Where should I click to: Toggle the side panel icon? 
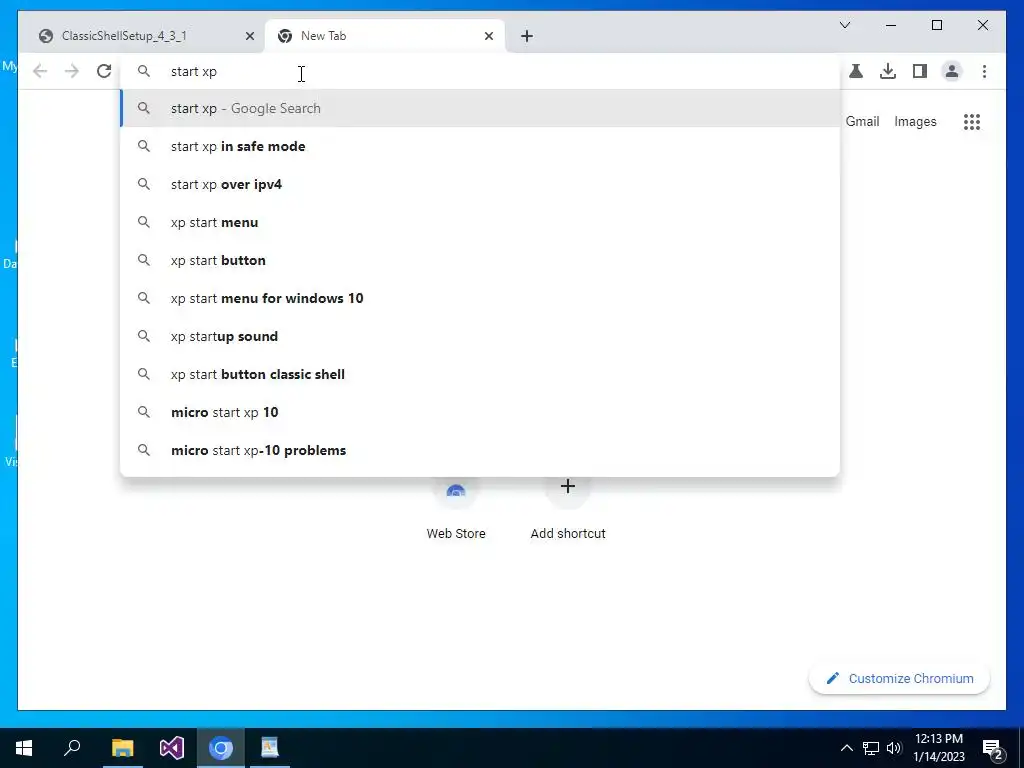pyautogui.click(x=920, y=71)
